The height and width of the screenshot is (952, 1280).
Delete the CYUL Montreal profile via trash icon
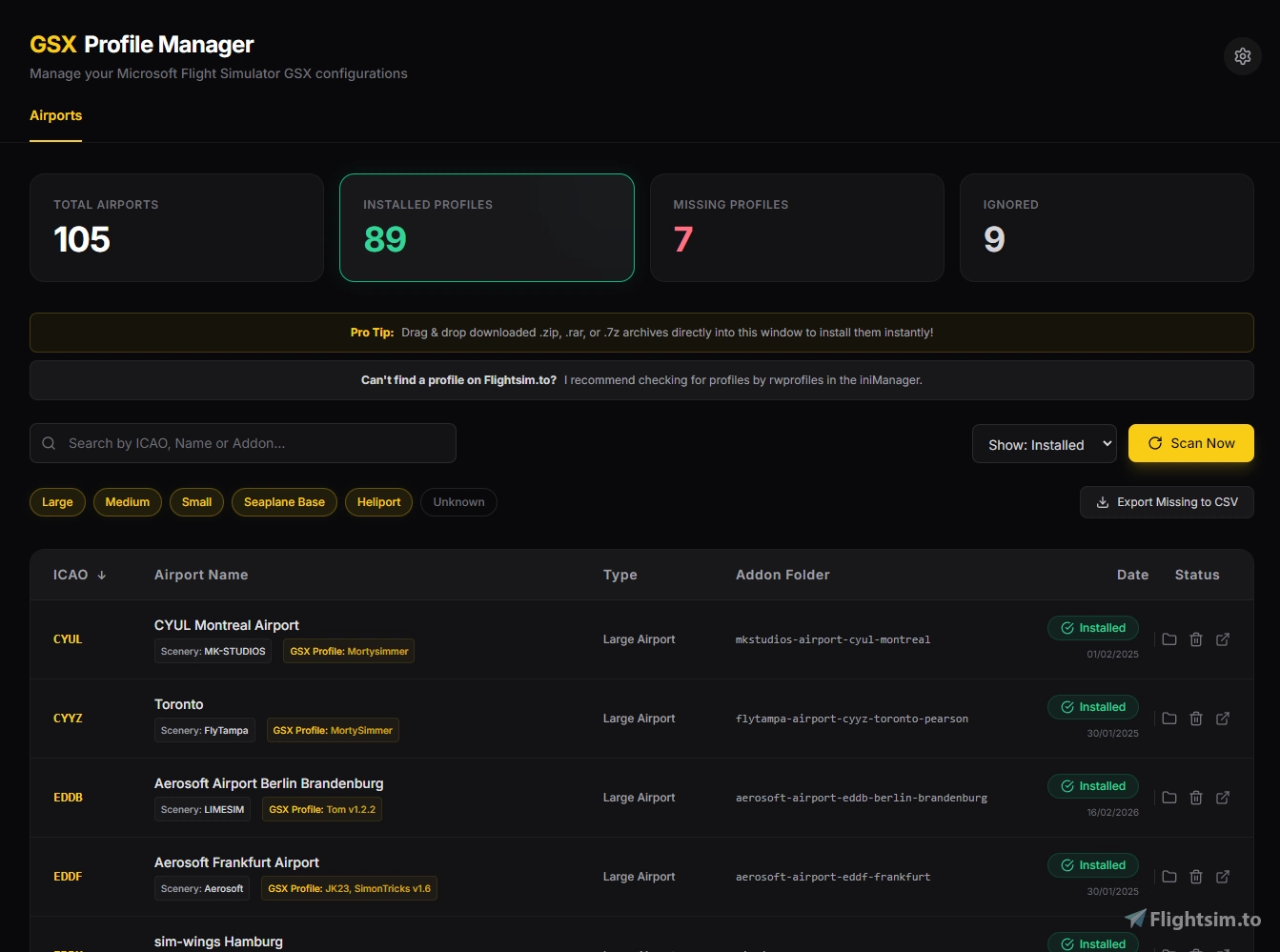point(1195,639)
